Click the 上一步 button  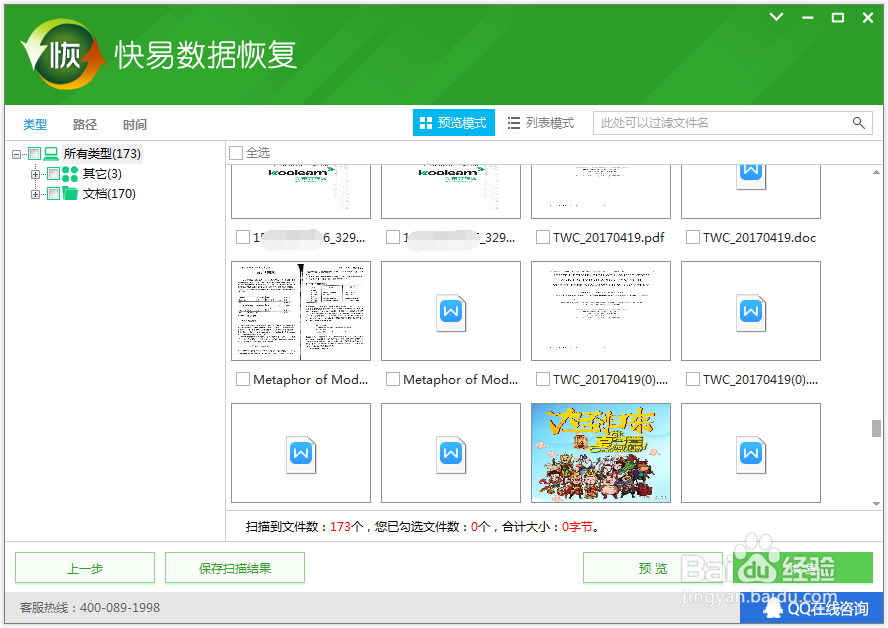click(84, 567)
